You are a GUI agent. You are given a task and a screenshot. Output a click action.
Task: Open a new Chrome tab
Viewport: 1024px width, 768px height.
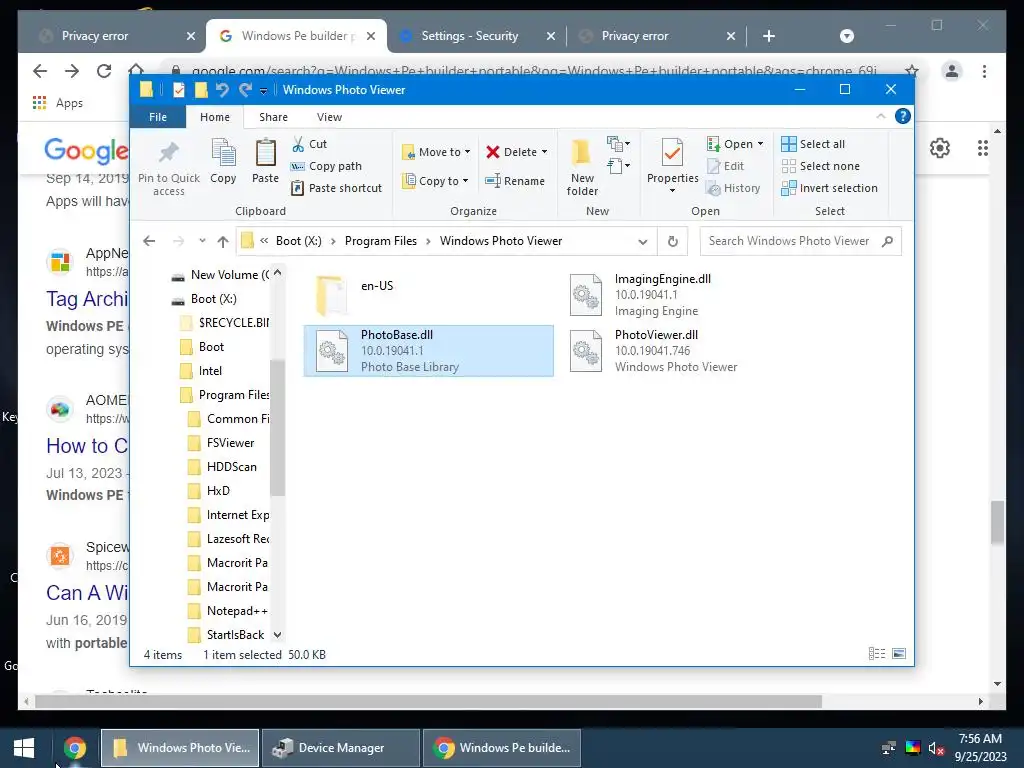point(769,36)
